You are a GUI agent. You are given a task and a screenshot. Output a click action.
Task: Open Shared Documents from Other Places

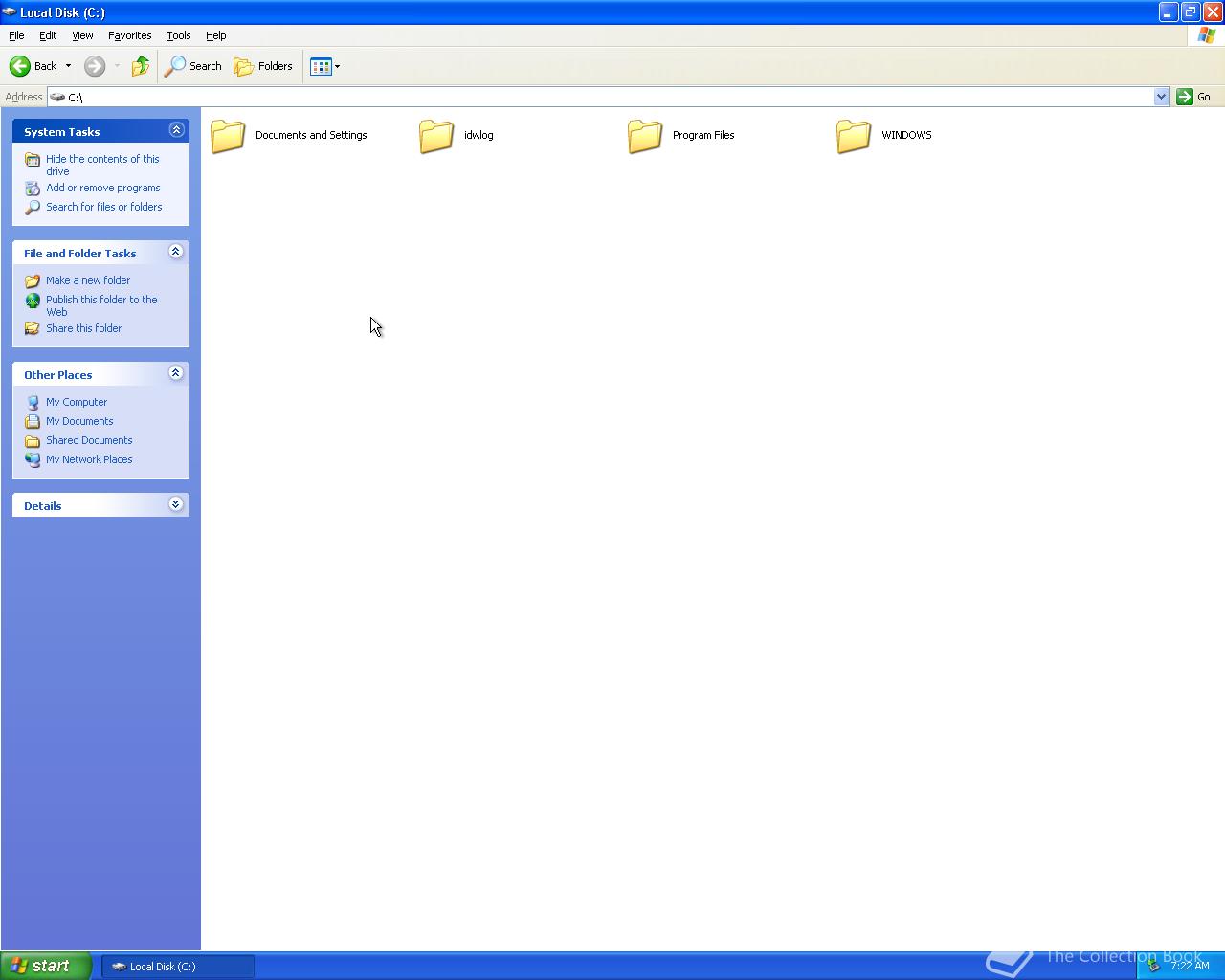(89, 440)
